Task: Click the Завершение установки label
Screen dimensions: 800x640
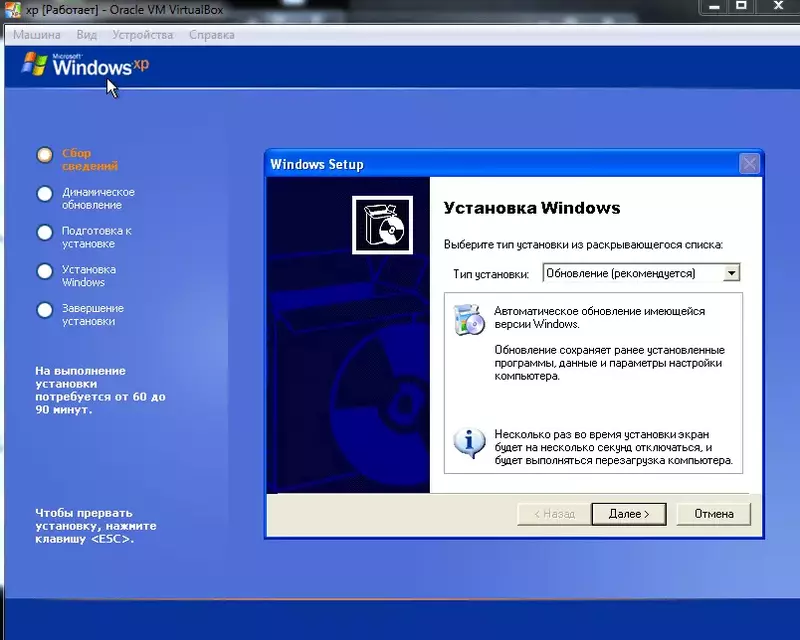Action: coord(93,315)
